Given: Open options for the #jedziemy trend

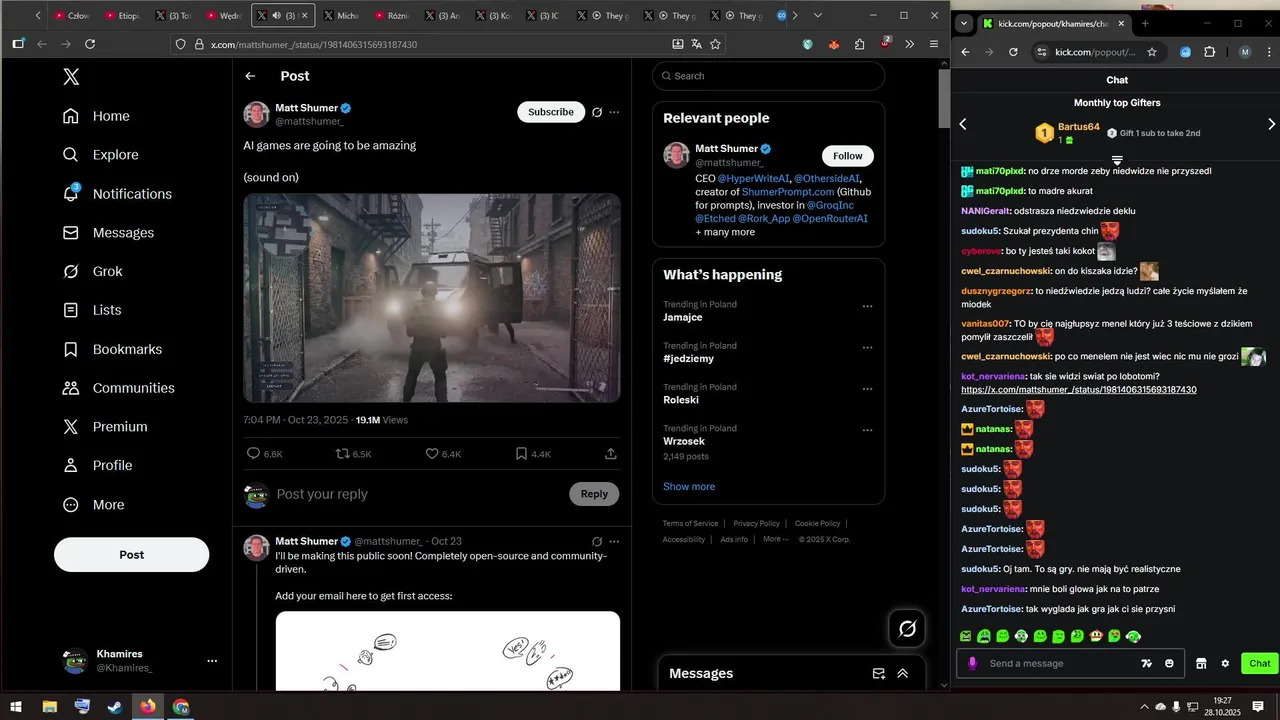Looking at the screenshot, I should pos(867,347).
